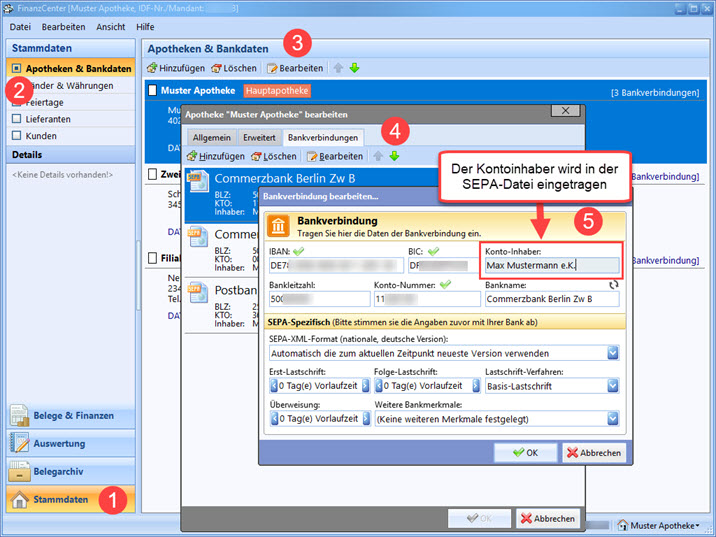Click the refresh icon next to Bankname
Screen dimensions: 716x537
click(613, 284)
